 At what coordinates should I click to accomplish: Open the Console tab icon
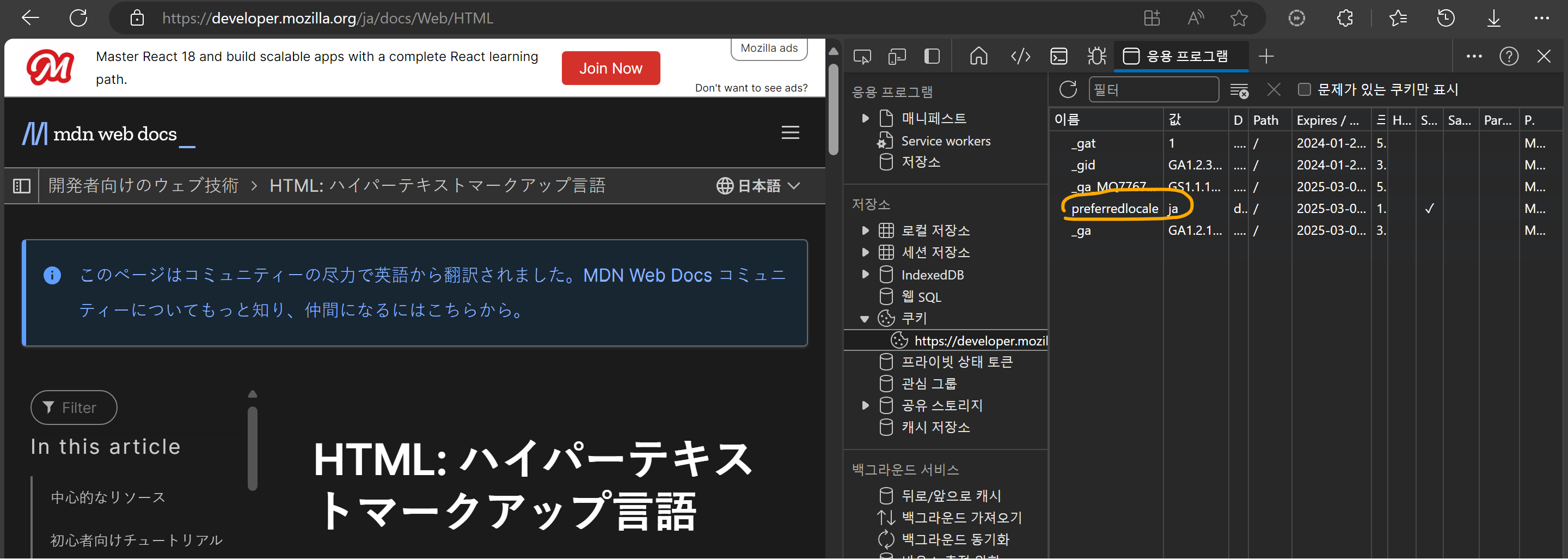coord(1059,57)
